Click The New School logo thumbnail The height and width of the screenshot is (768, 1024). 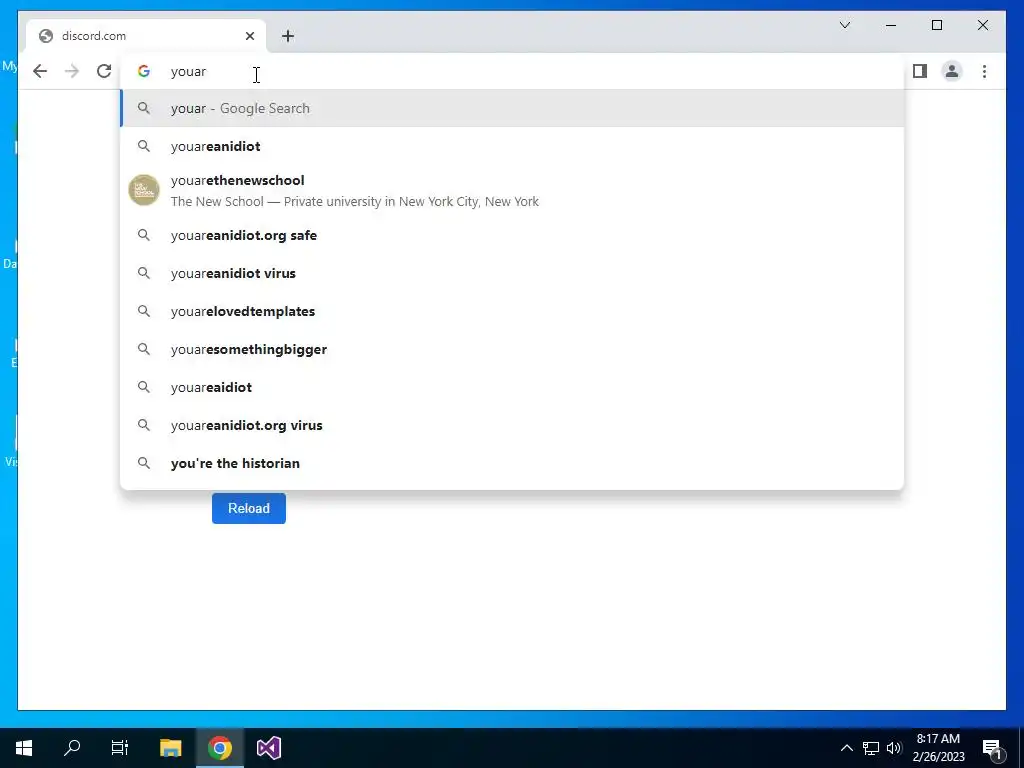(144, 190)
